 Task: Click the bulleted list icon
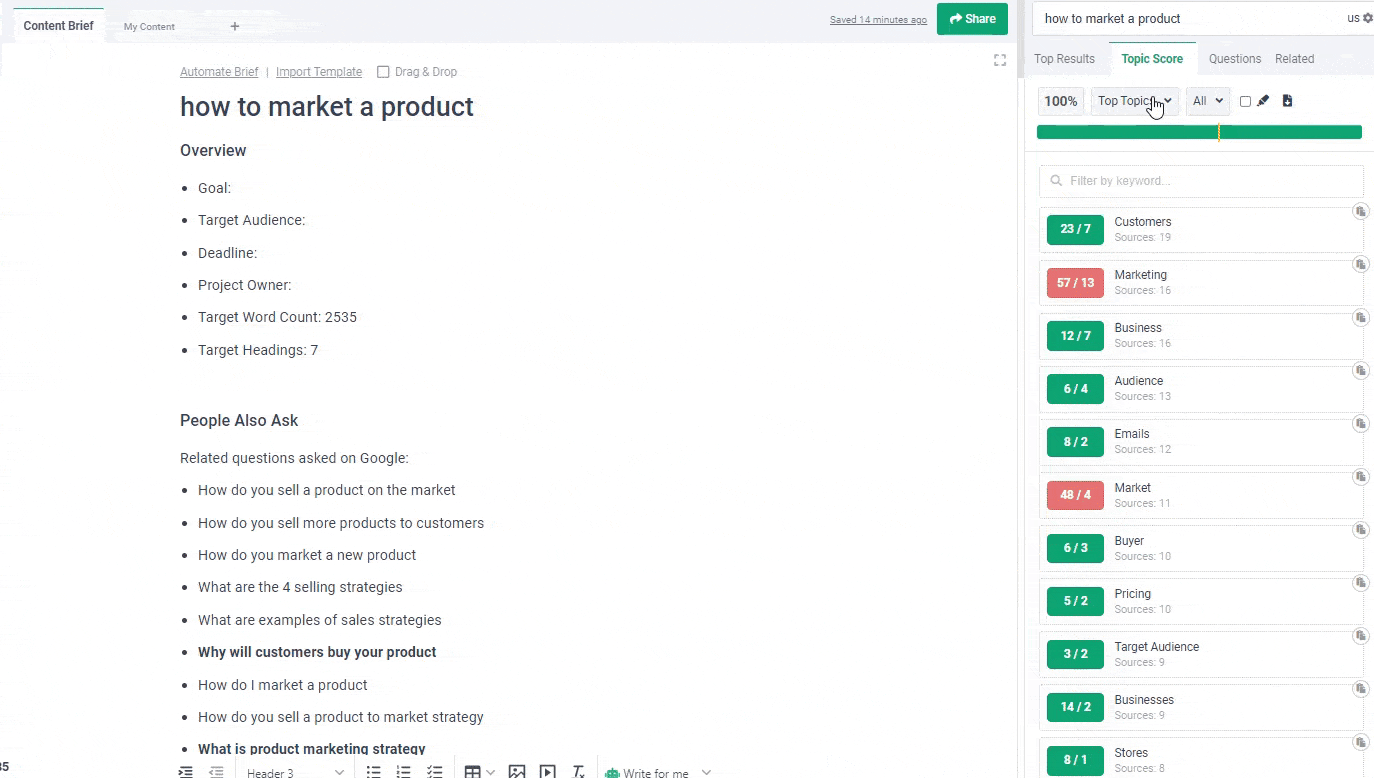[x=373, y=772]
